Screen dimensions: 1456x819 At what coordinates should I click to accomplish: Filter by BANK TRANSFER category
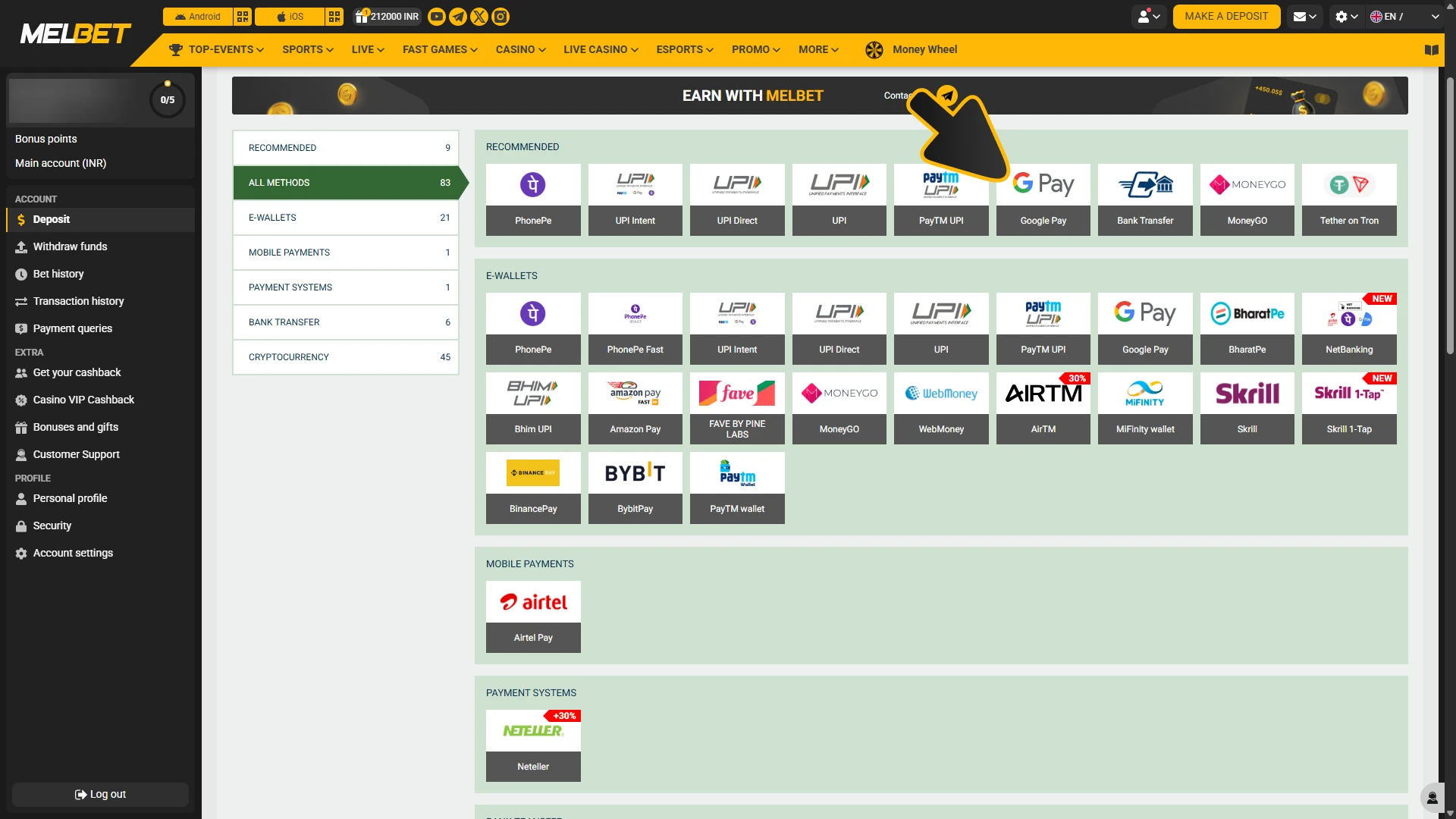tap(346, 322)
